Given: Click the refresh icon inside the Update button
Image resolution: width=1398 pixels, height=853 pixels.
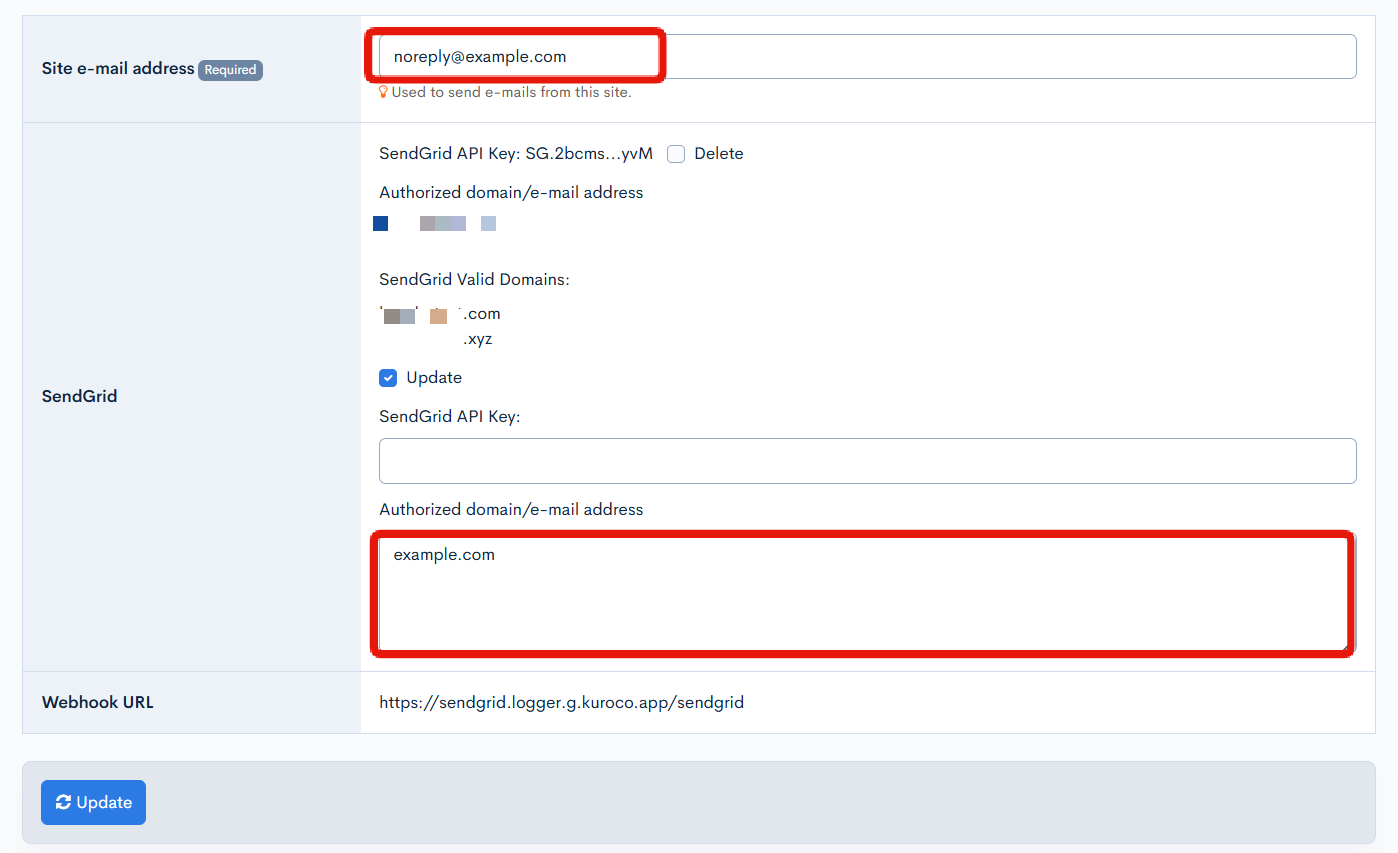Looking at the screenshot, I should (63, 802).
